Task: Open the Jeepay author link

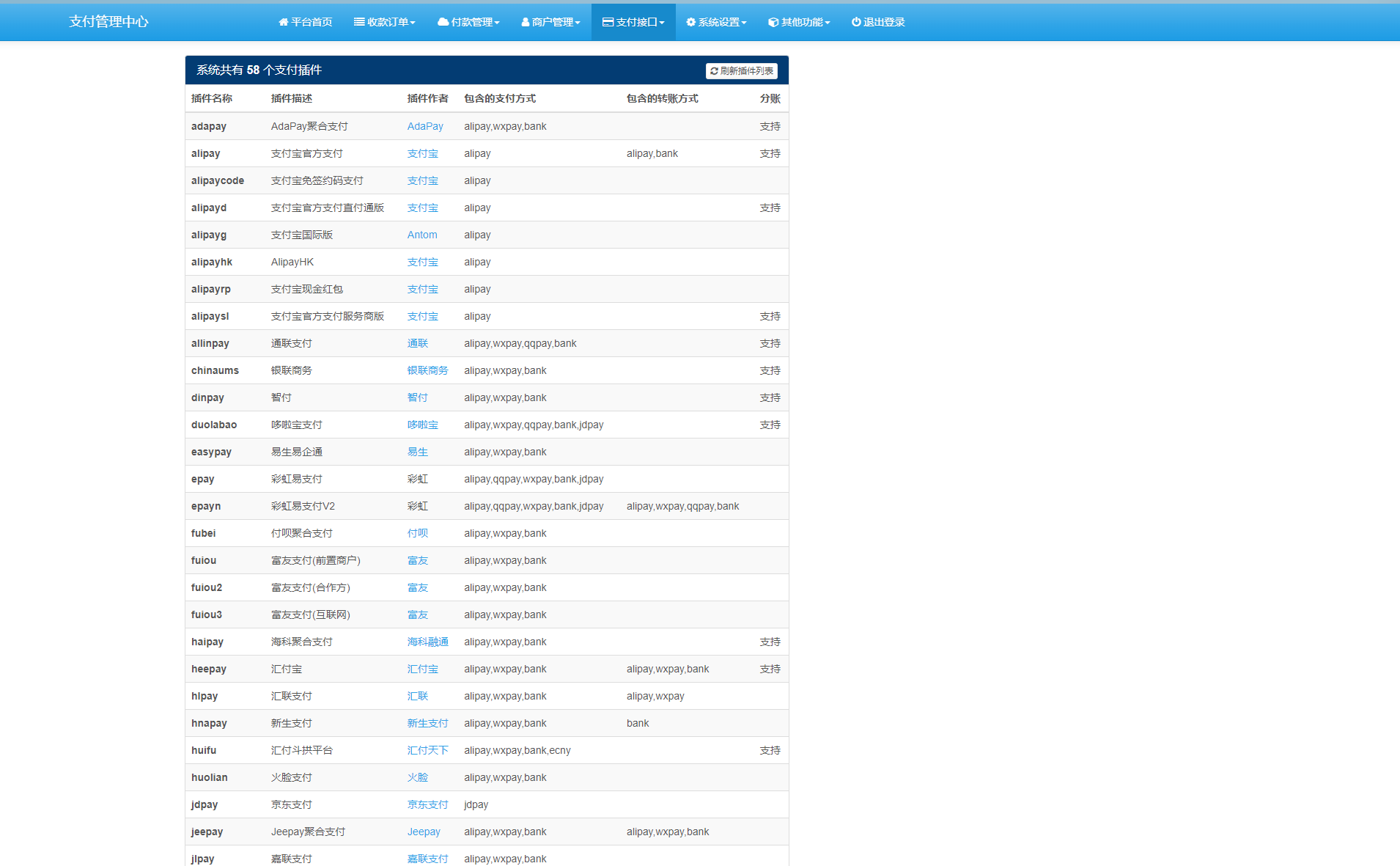Action: (424, 832)
